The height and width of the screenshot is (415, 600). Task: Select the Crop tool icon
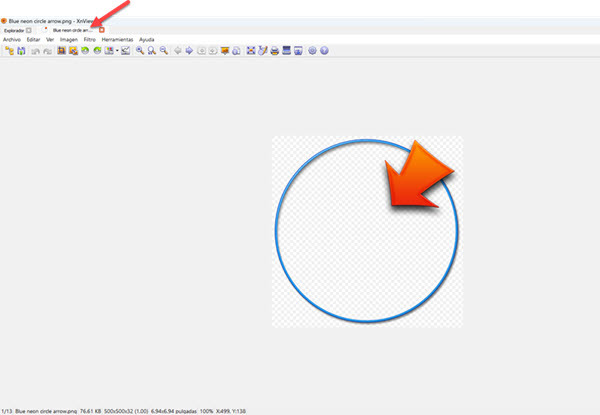(x=61, y=50)
